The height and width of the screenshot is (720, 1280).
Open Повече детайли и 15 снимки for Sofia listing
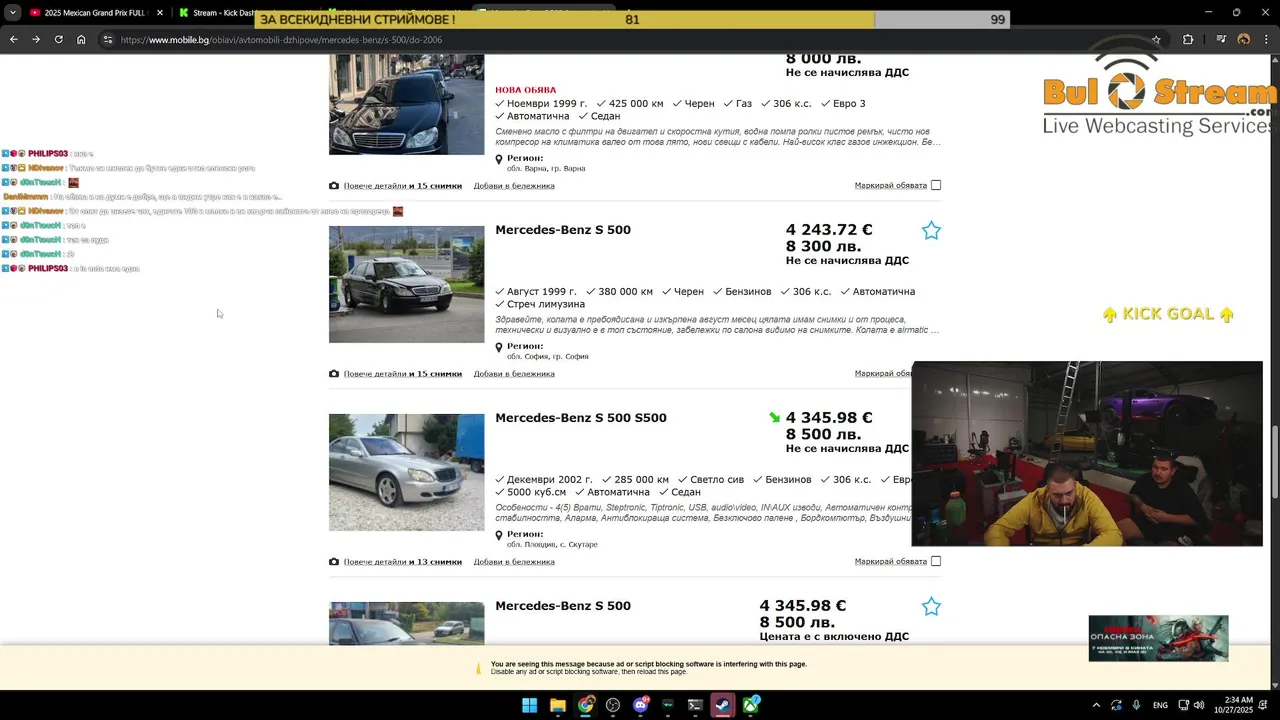(x=403, y=374)
